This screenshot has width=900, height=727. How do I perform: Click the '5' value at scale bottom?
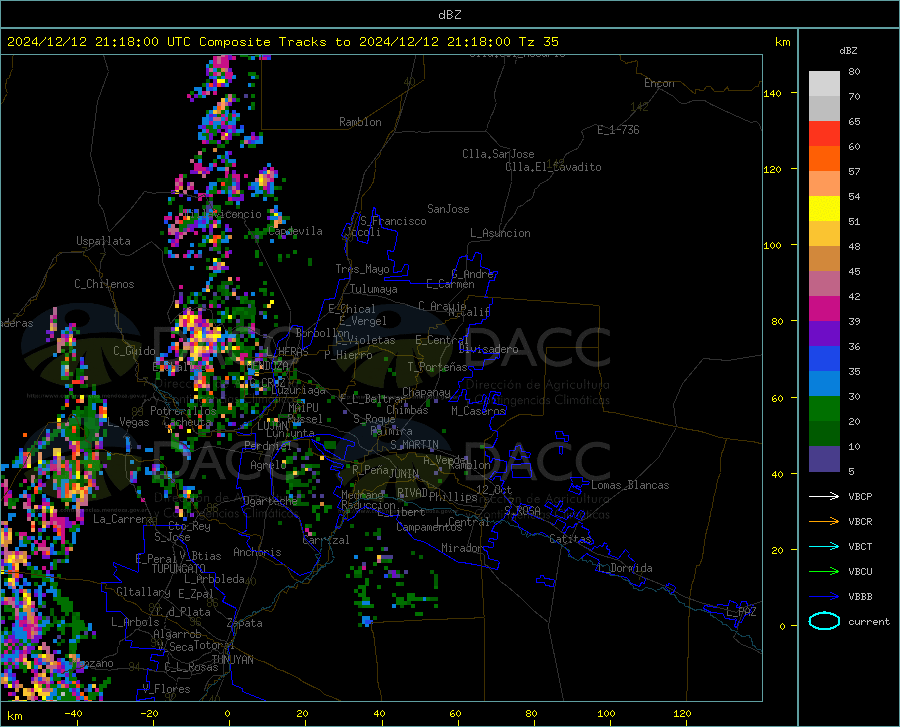coord(851,472)
